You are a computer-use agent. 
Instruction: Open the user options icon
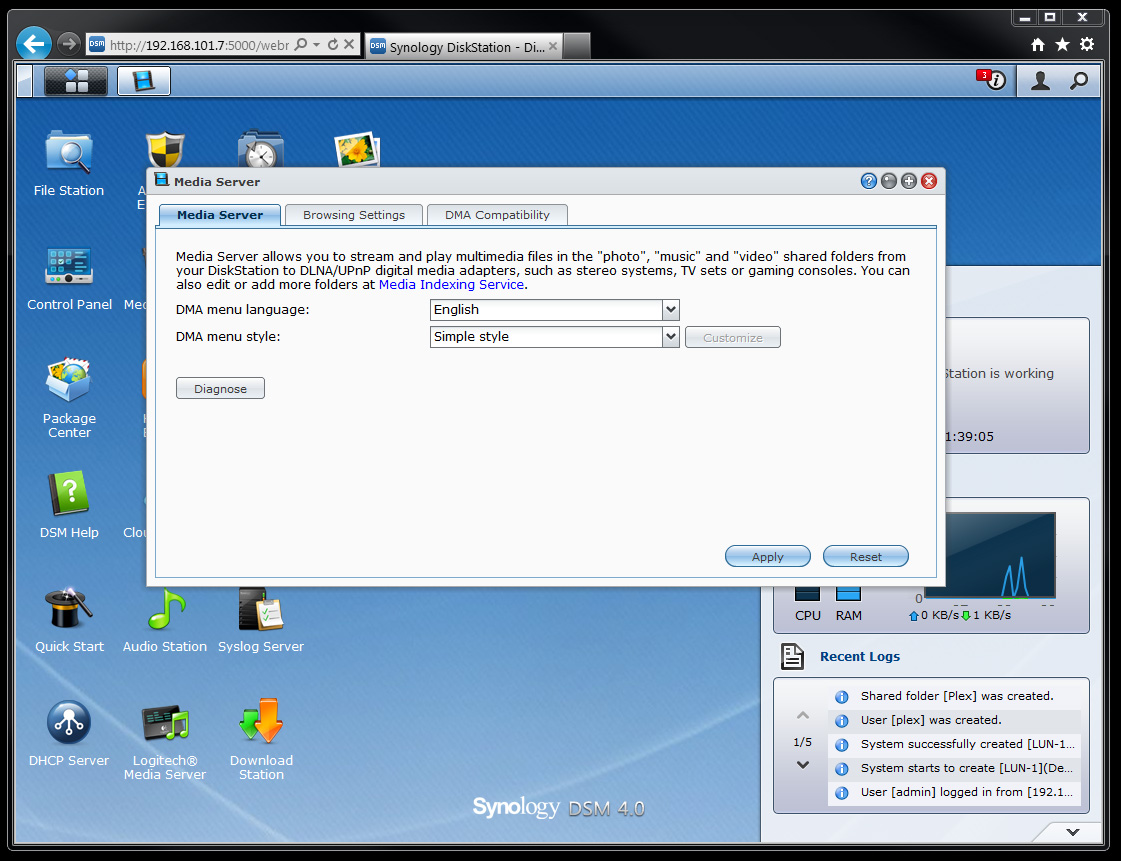(x=1040, y=81)
